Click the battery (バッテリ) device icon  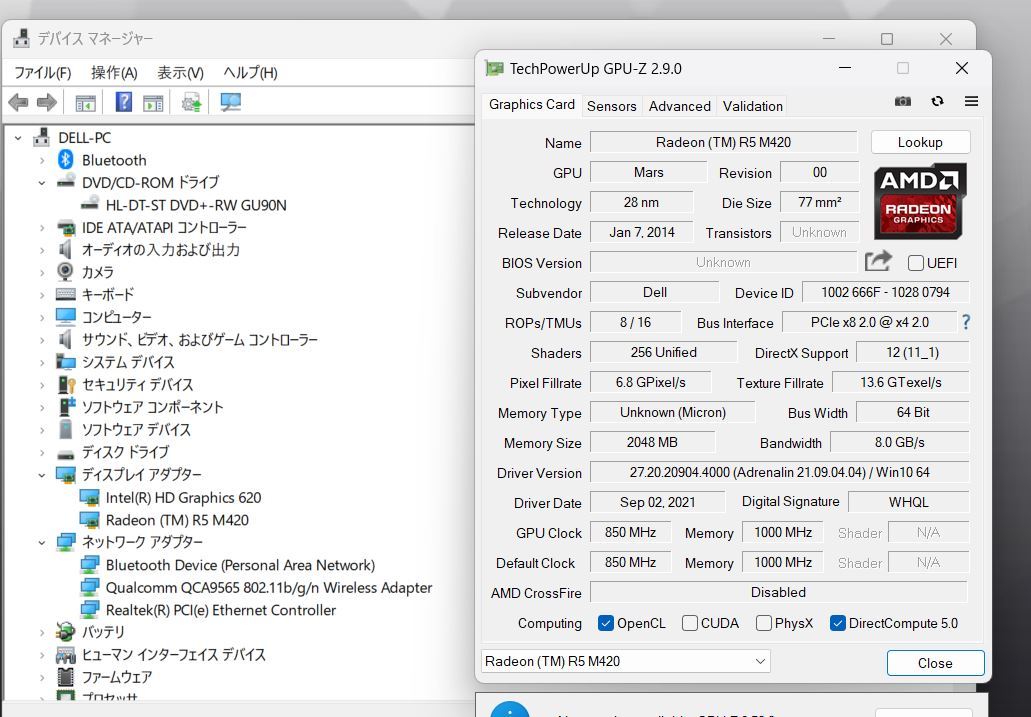(65, 631)
